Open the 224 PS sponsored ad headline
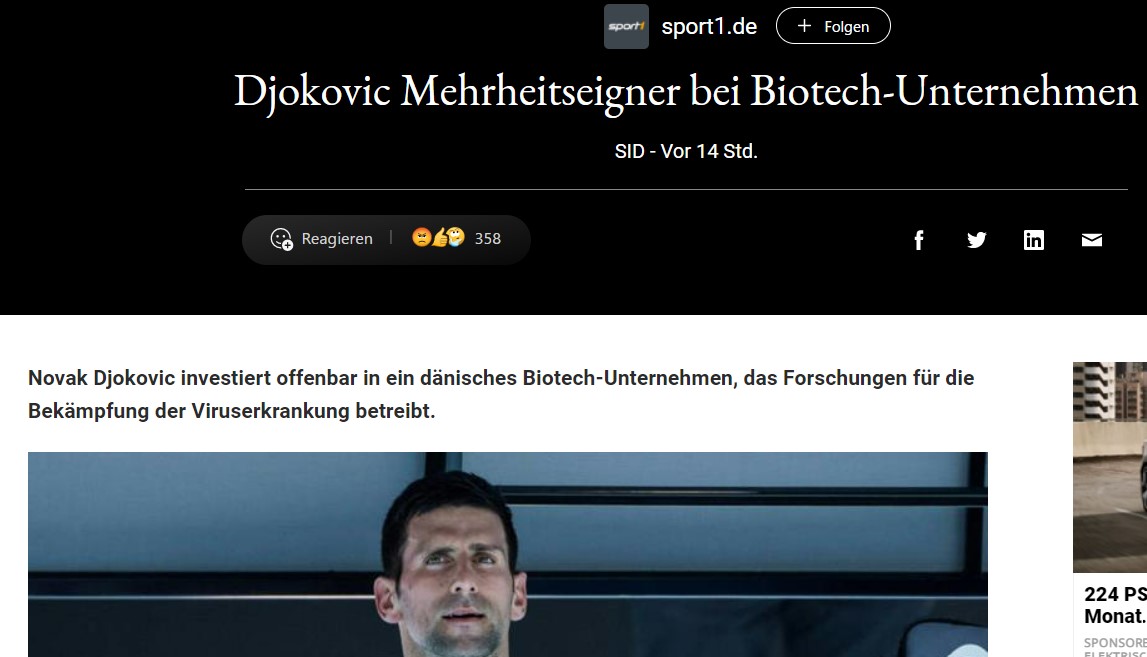This screenshot has width=1147, height=657. [x=1115, y=605]
